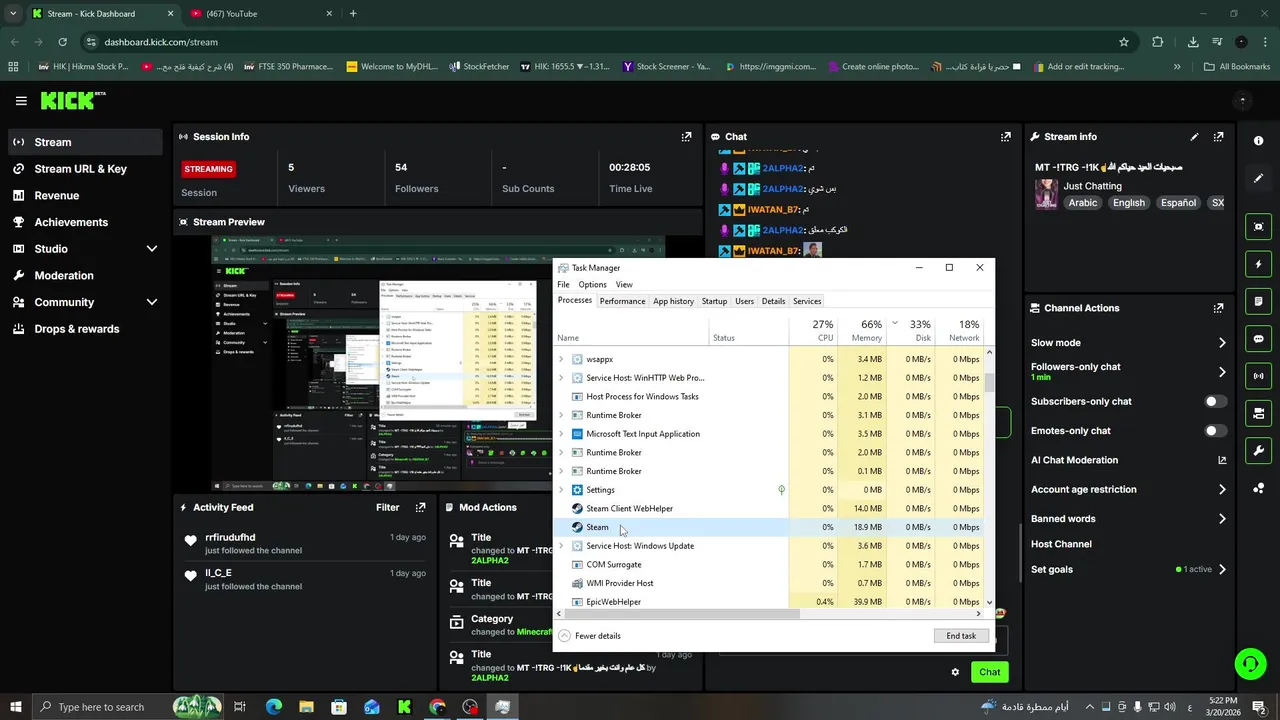Viewport: 1280px width, 720px height.
Task: Click the pencil icon in right rail
Action: [x=1258, y=178]
